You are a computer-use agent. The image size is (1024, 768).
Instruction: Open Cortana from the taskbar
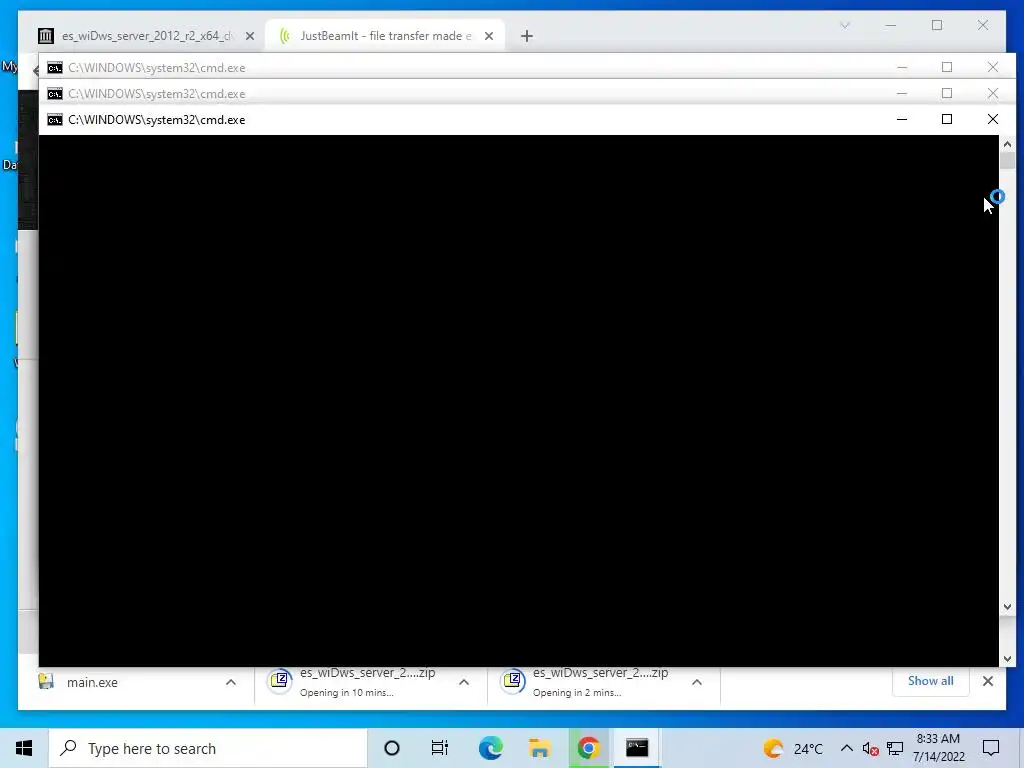pos(392,748)
